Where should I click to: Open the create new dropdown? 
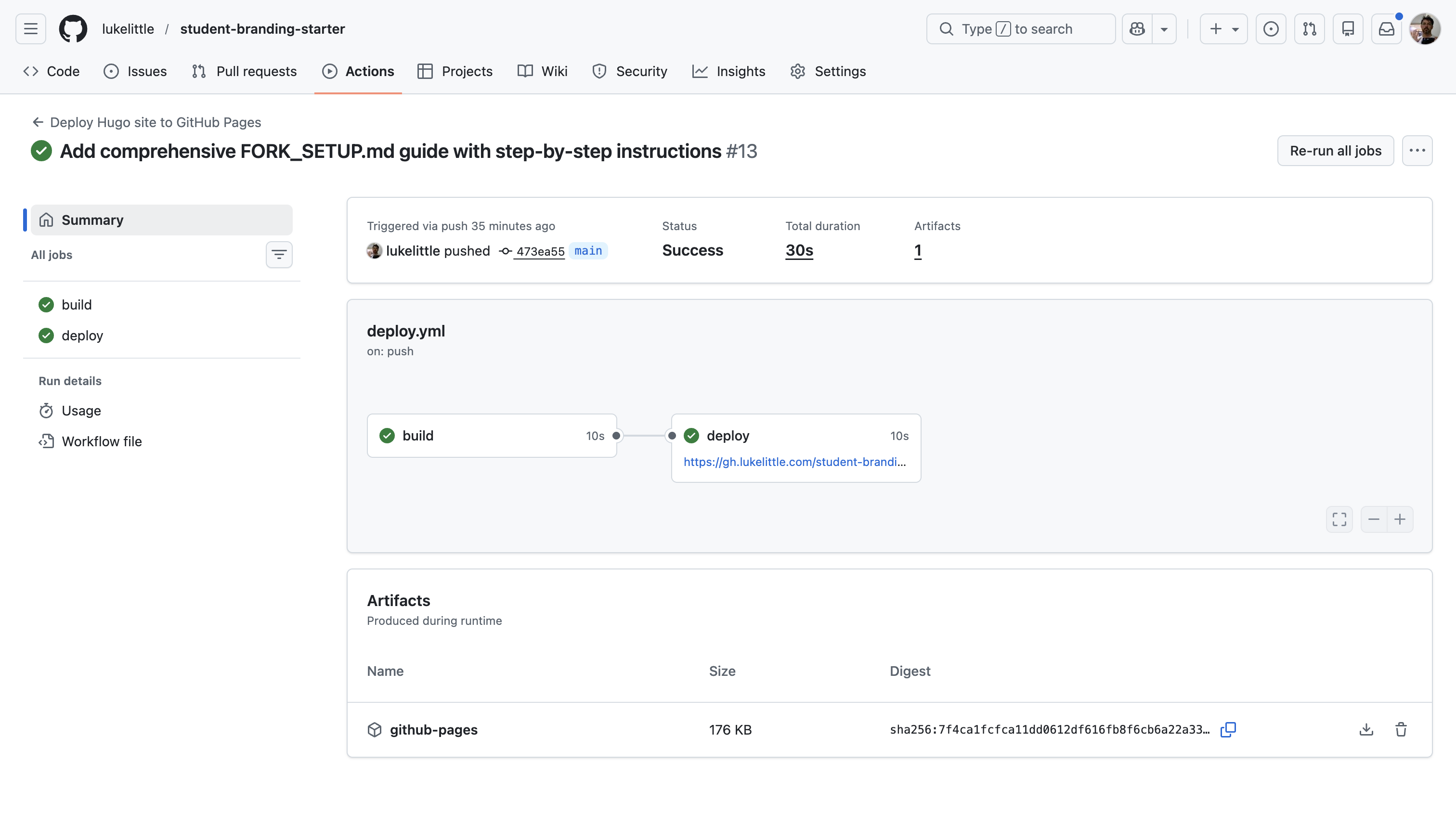(x=1223, y=28)
